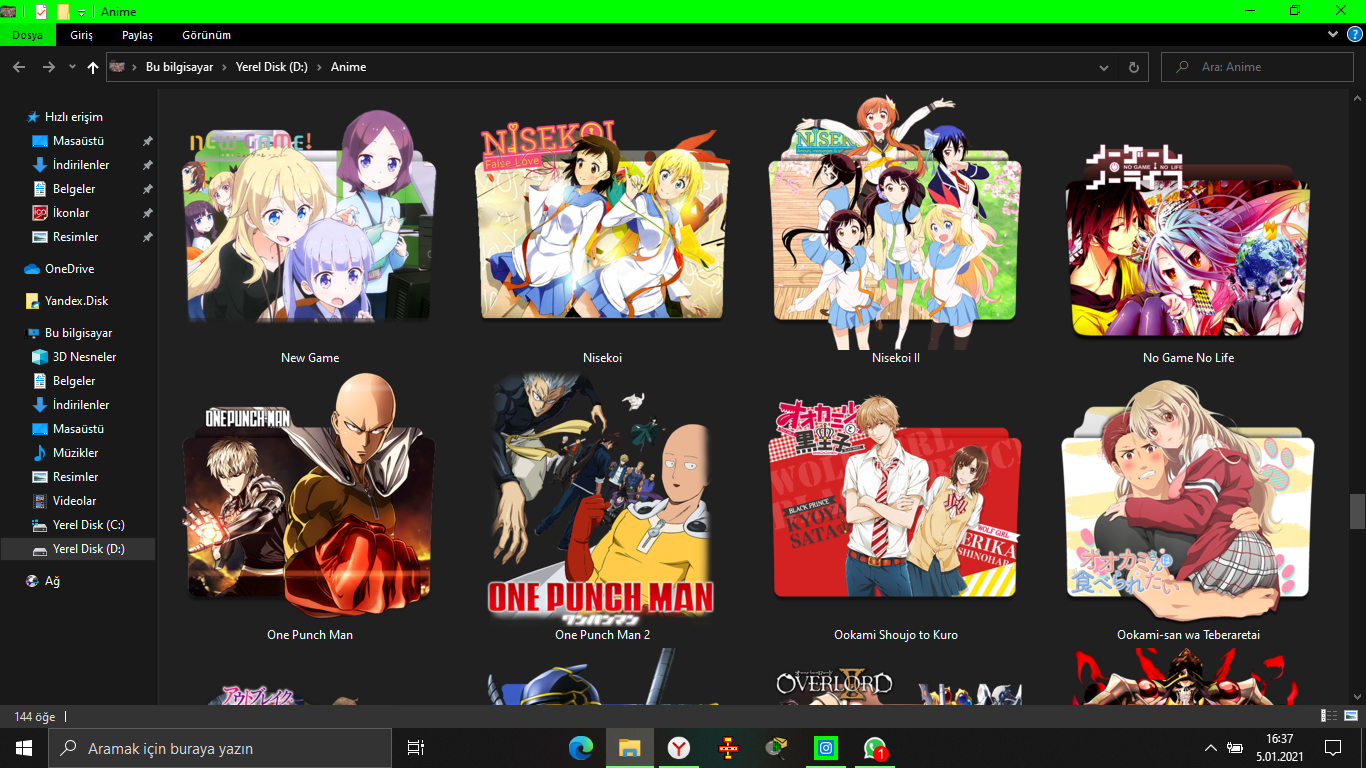Select the One Punch Man 2 folder
The width and height of the screenshot is (1366, 768).
pyautogui.click(x=602, y=509)
